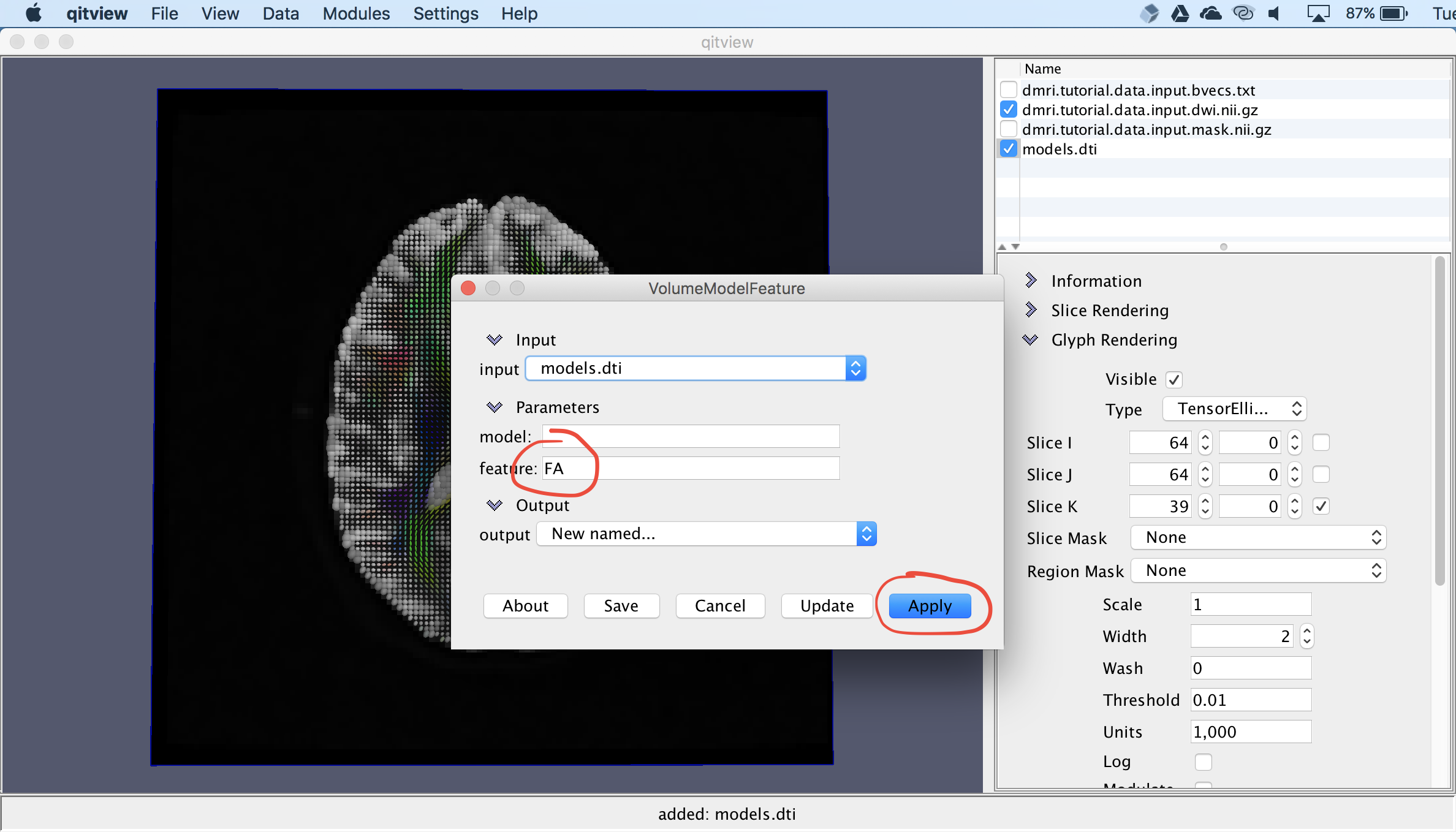Click the Creative Cloud menu bar icon
Viewport: 1456px width, 832px height.
pyautogui.click(x=1243, y=13)
